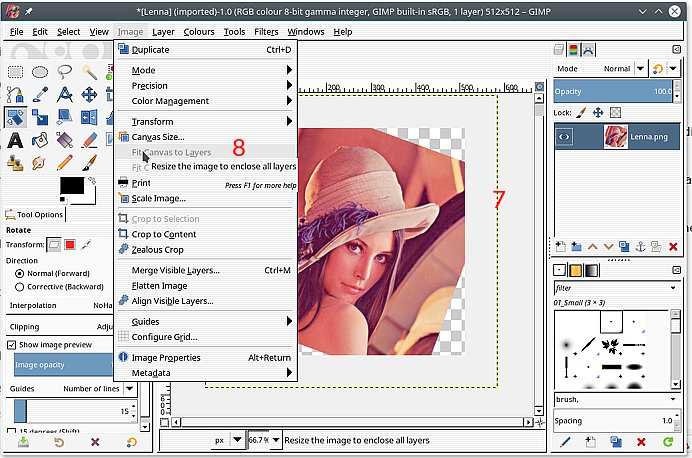Screen dimensions: 692x458
Task: Click Flatten Image menu entry
Action: coord(159,285)
